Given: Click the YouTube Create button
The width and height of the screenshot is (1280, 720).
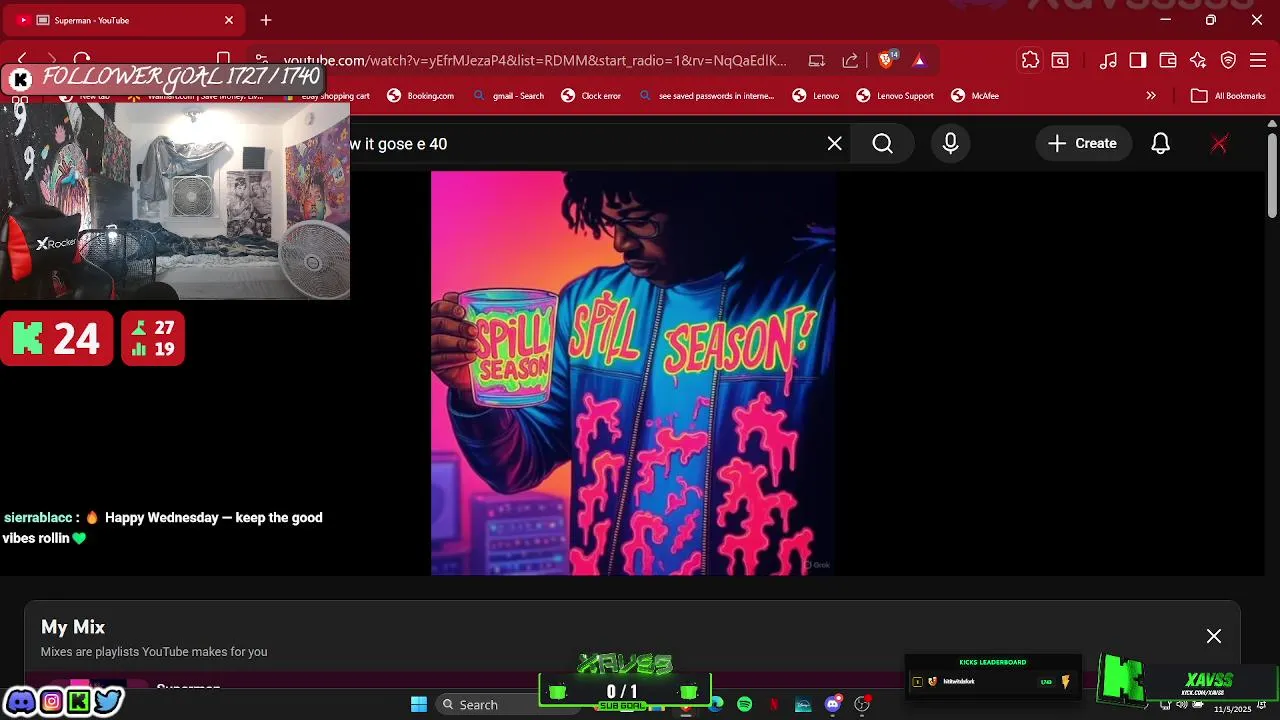Looking at the screenshot, I should [1083, 144].
